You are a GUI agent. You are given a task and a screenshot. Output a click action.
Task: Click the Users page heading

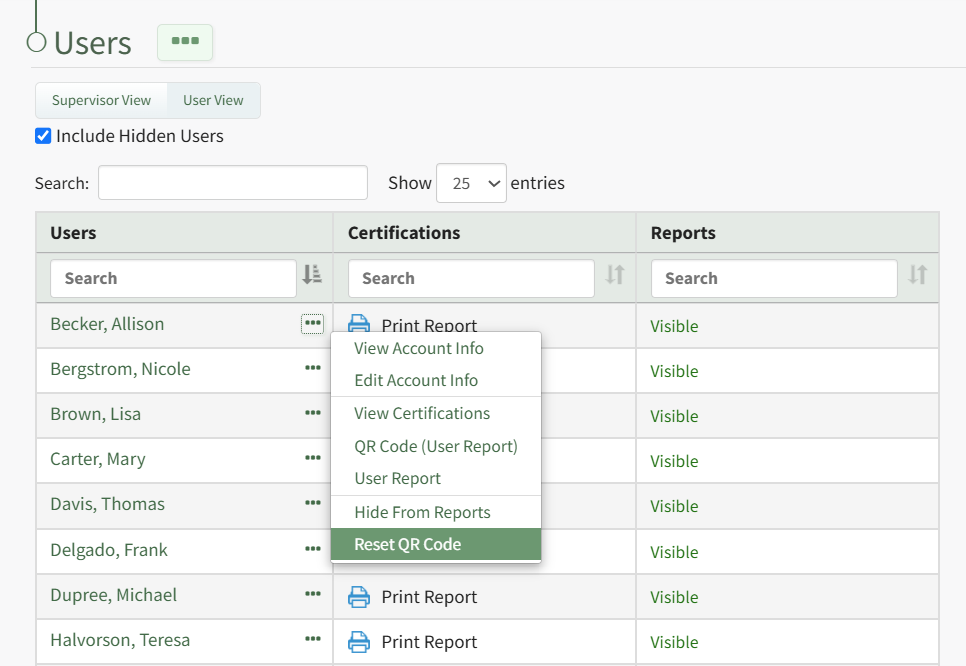click(x=92, y=43)
